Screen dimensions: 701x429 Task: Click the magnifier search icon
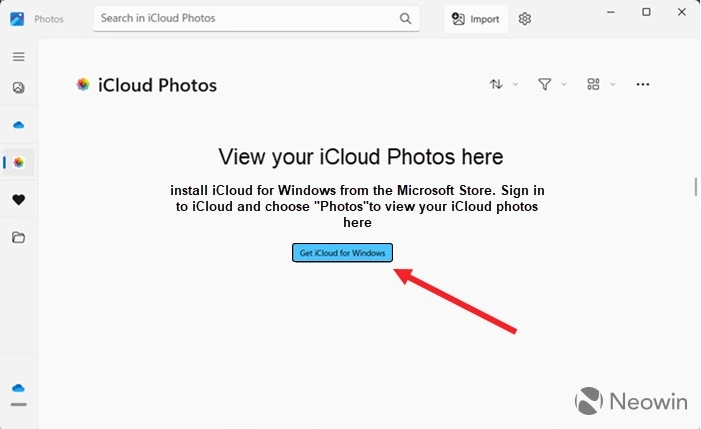pyautogui.click(x=405, y=18)
